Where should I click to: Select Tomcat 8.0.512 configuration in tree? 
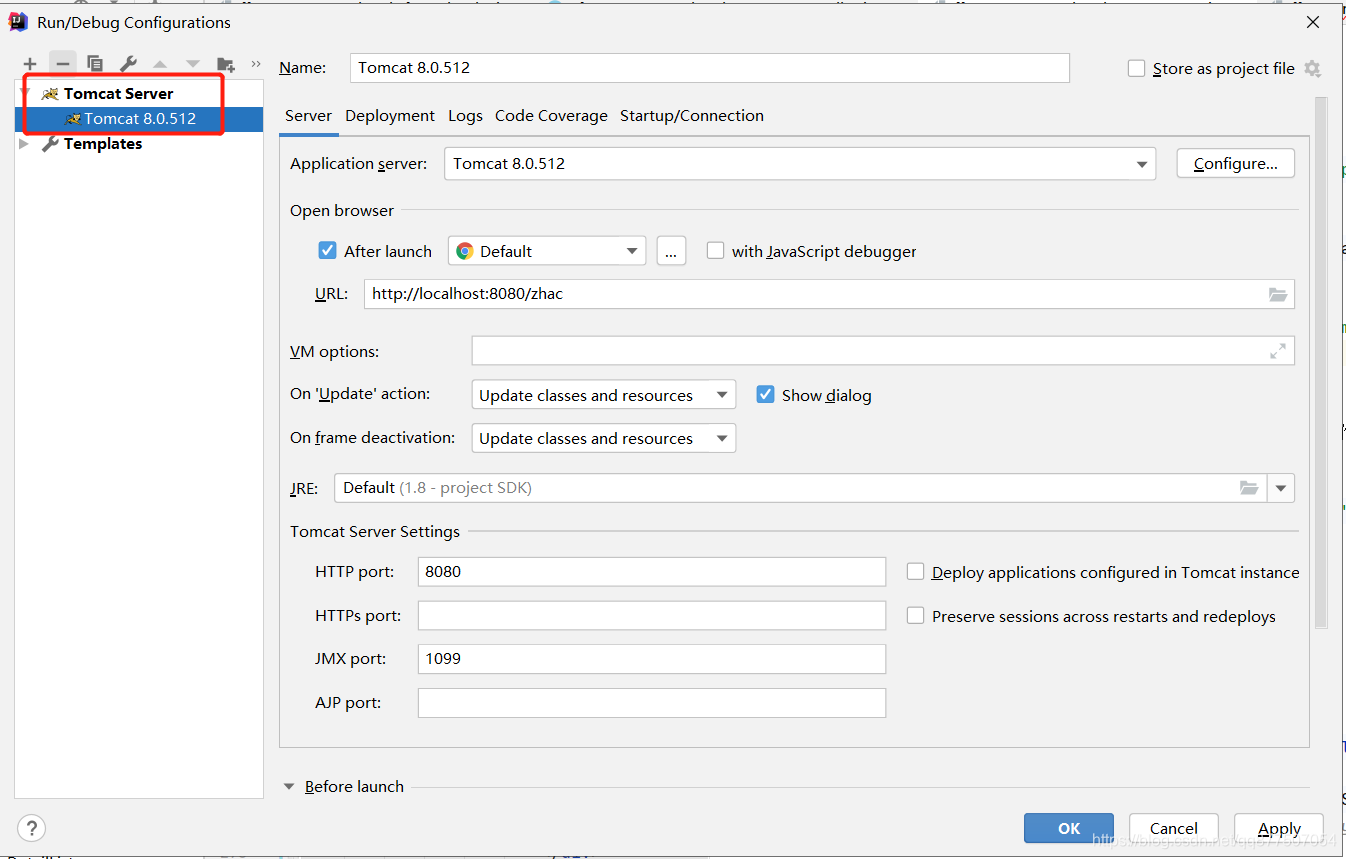click(x=140, y=119)
